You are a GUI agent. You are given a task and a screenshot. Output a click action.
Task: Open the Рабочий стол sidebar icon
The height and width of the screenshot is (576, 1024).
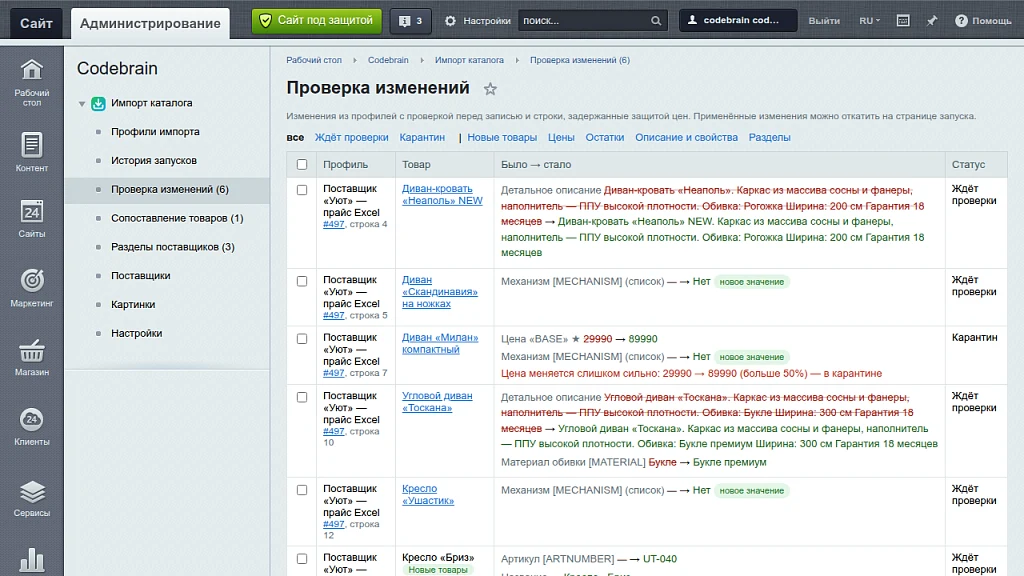pos(31,82)
